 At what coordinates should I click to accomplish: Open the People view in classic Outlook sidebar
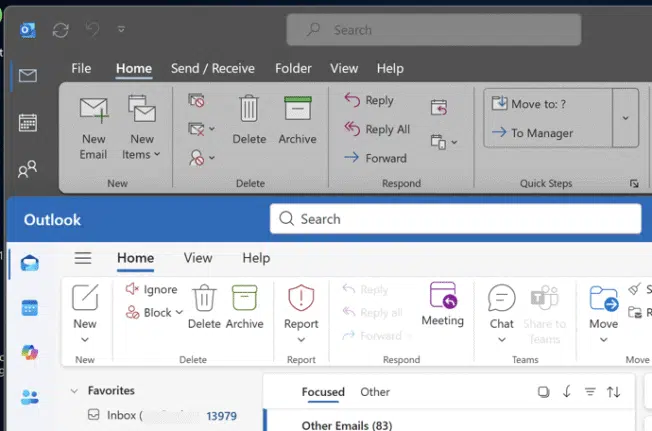[28, 169]
